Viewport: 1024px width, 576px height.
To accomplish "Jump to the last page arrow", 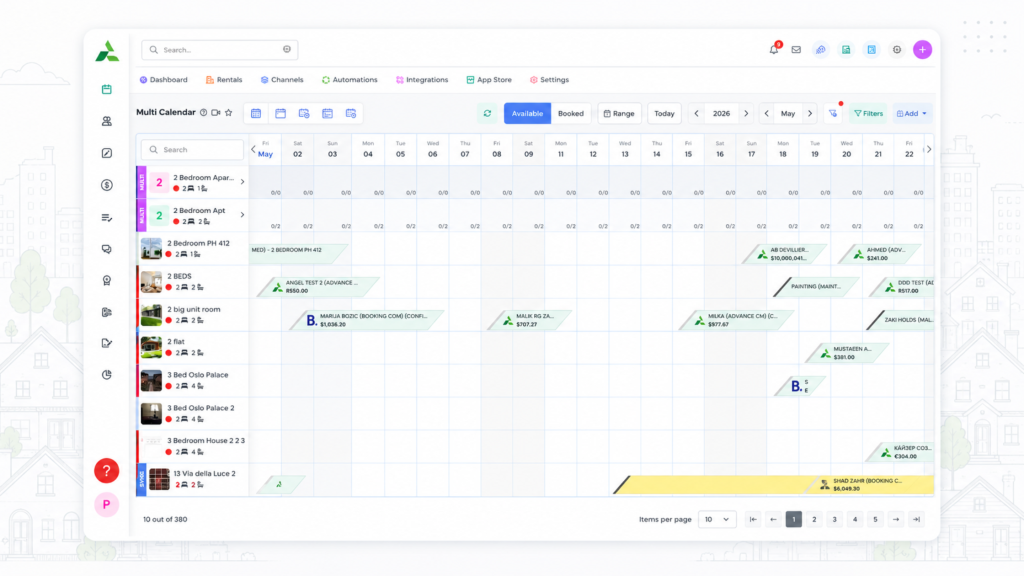I will [x=916, y=520].
